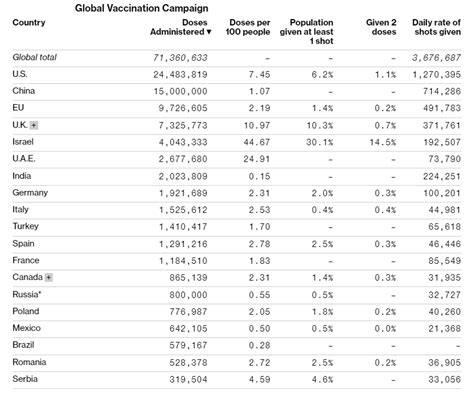Select the U.S. country name
This screenshot has width=474, height=394.
(20, 74)
